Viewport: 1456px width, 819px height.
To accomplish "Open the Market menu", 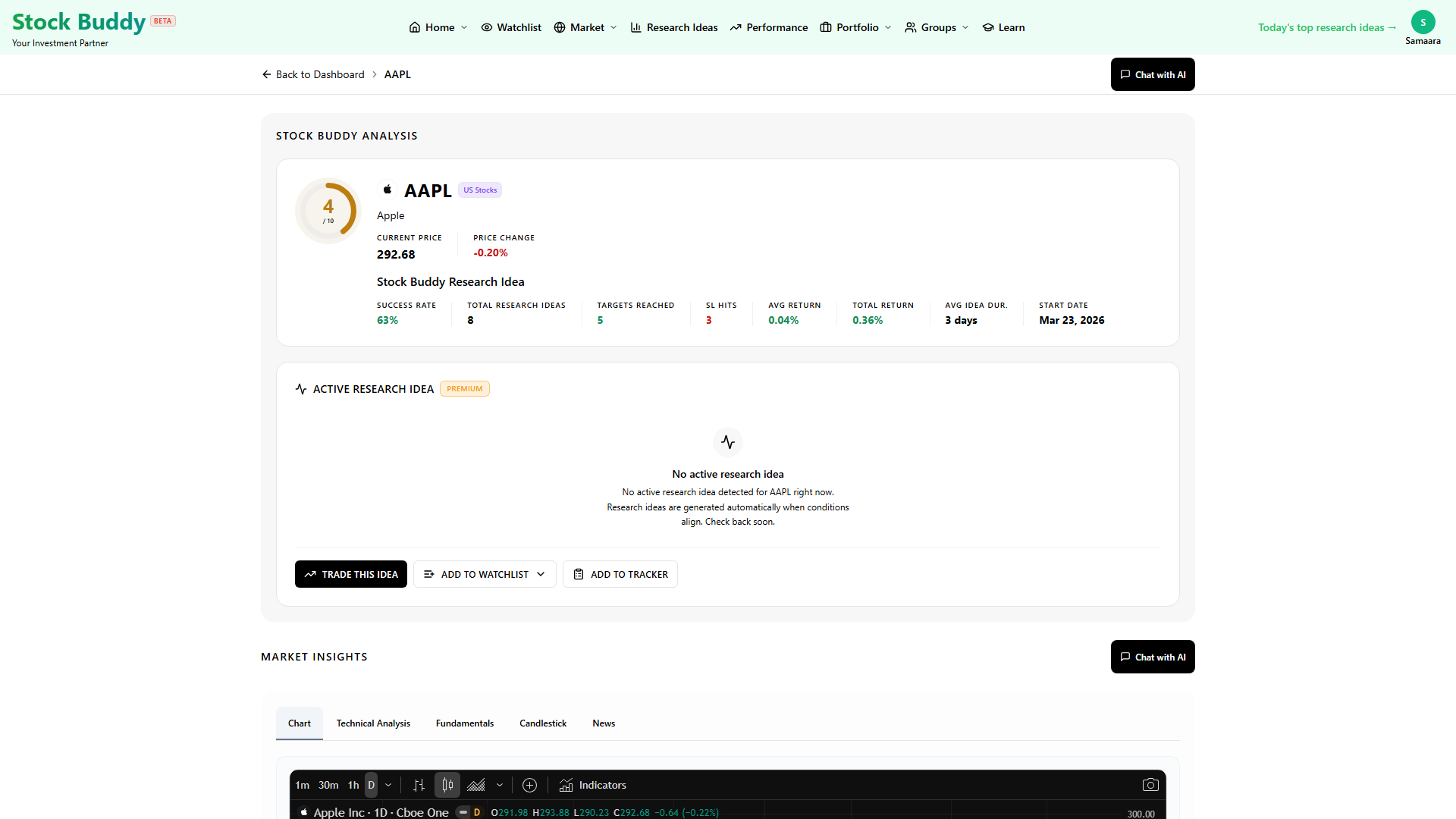I will [x=585, y=27].
